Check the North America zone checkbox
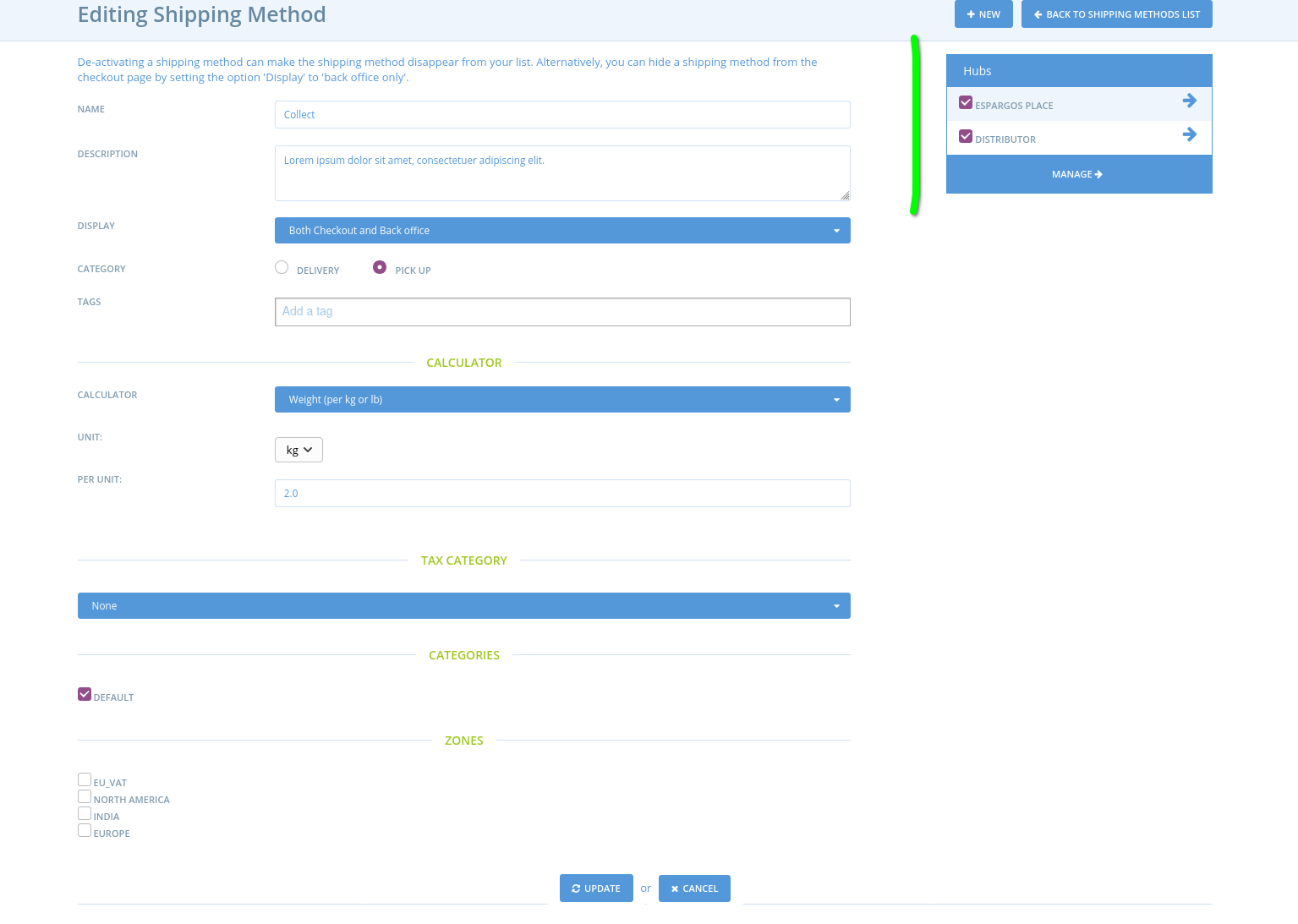This screenshot has width=1298, height=924. point(85,796)
